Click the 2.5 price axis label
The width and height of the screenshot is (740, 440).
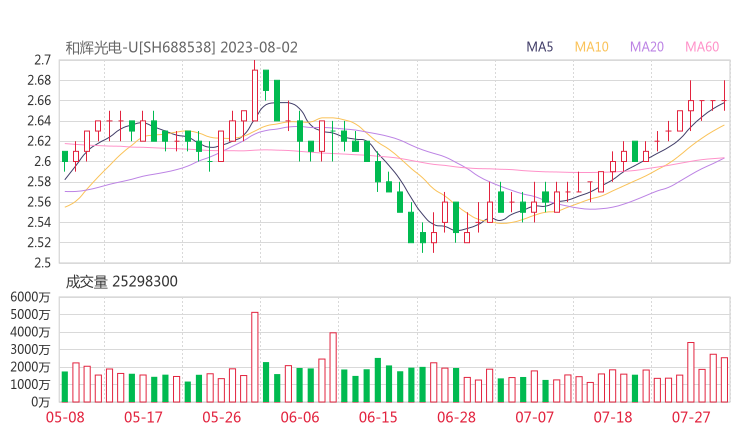coord(42,263)
